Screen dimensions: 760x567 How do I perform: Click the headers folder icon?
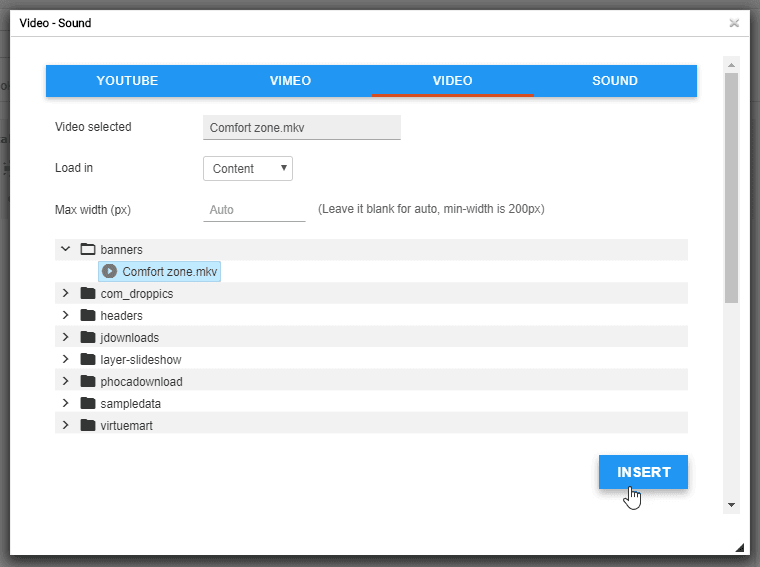coord(87,315)
